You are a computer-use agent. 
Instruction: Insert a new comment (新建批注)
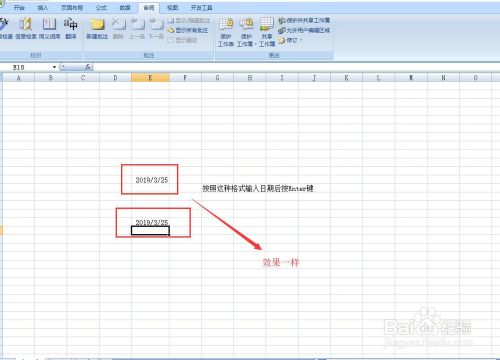click(x=97, y=28)
